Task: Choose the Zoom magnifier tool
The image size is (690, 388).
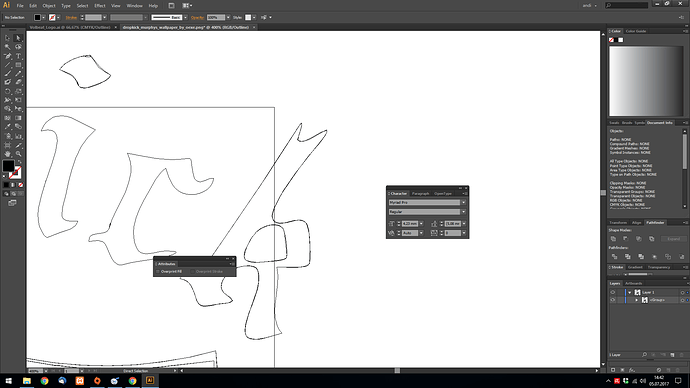Action: pyautogui.click(x=18, y=154)
